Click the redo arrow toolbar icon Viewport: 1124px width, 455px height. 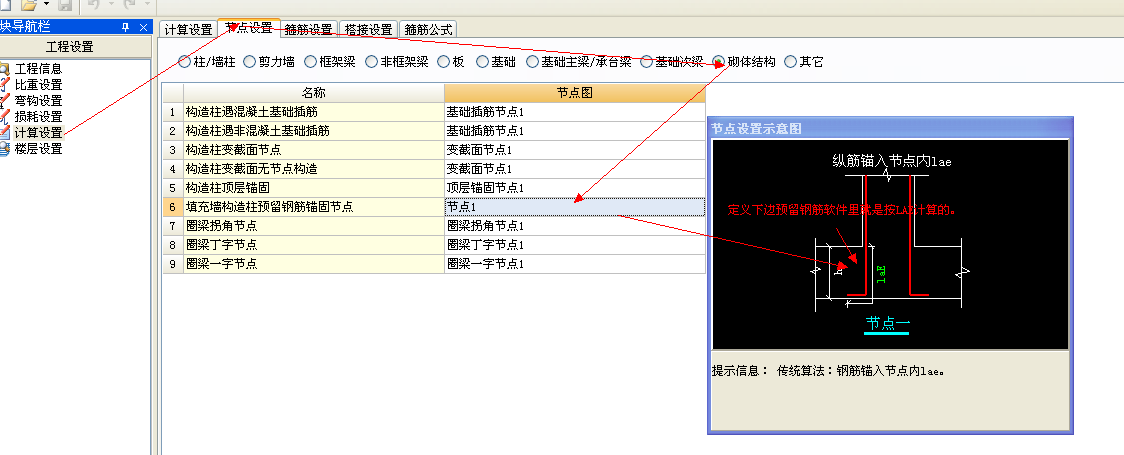click(x=130, y=4)
